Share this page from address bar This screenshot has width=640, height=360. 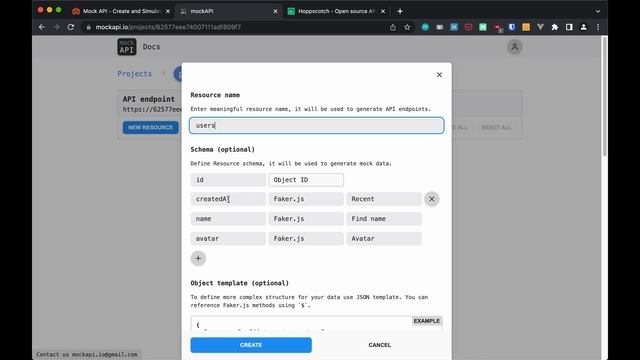pyautogui.click(x=393, y=27)
